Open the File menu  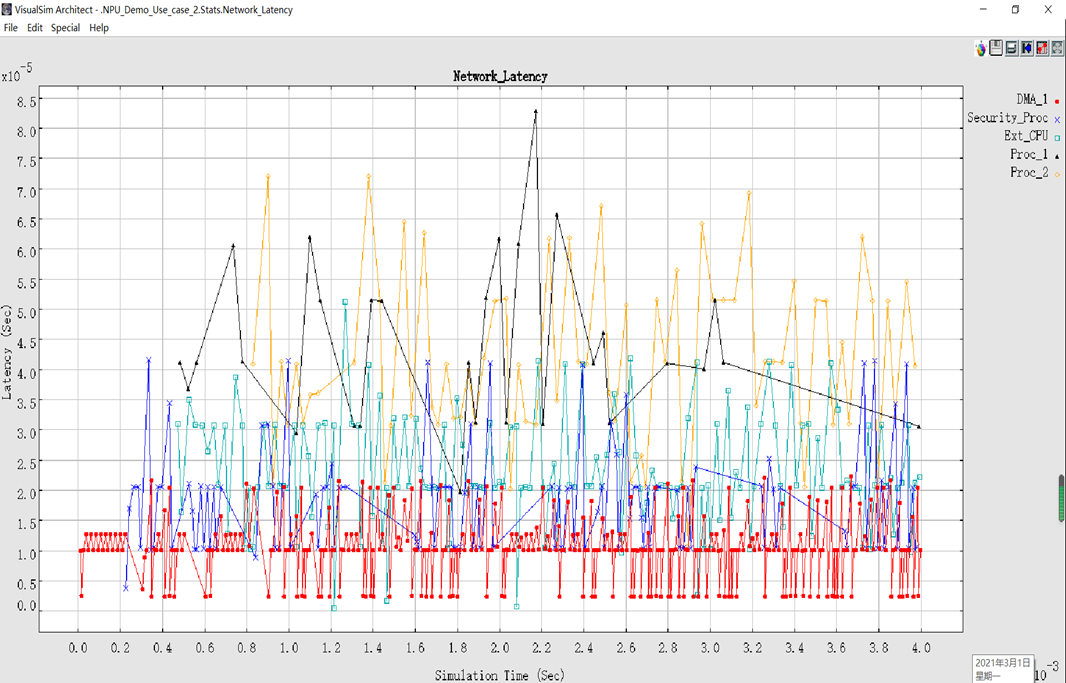coord(11,28)
